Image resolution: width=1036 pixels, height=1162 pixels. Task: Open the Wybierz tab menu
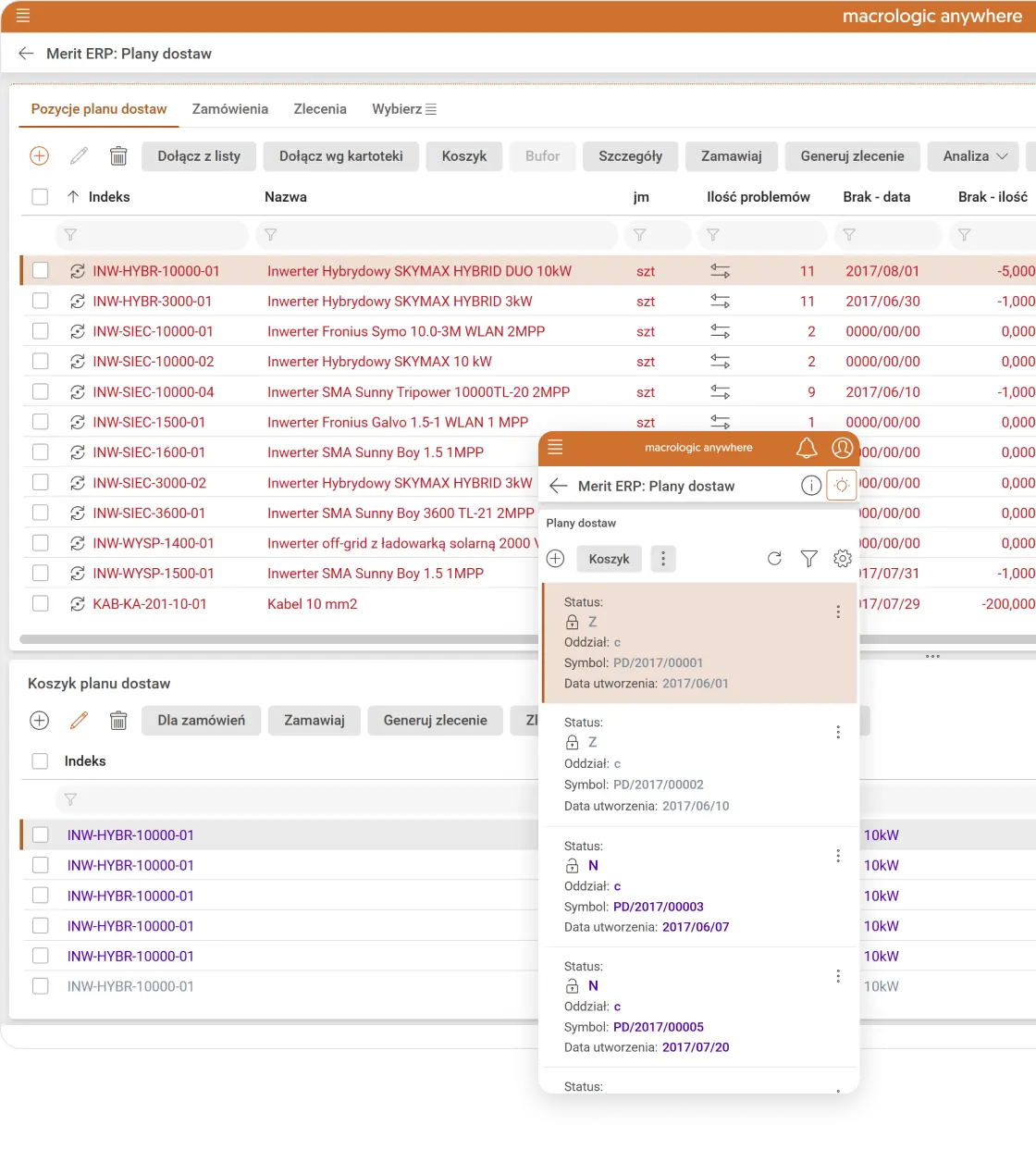tap(404, 109)
